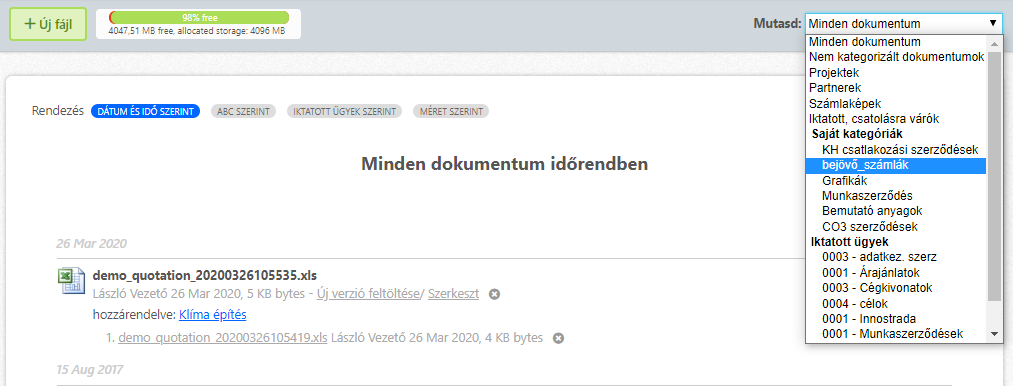
Task: Click the 15 Aug 2017 date heading
Action: point(90,370)
